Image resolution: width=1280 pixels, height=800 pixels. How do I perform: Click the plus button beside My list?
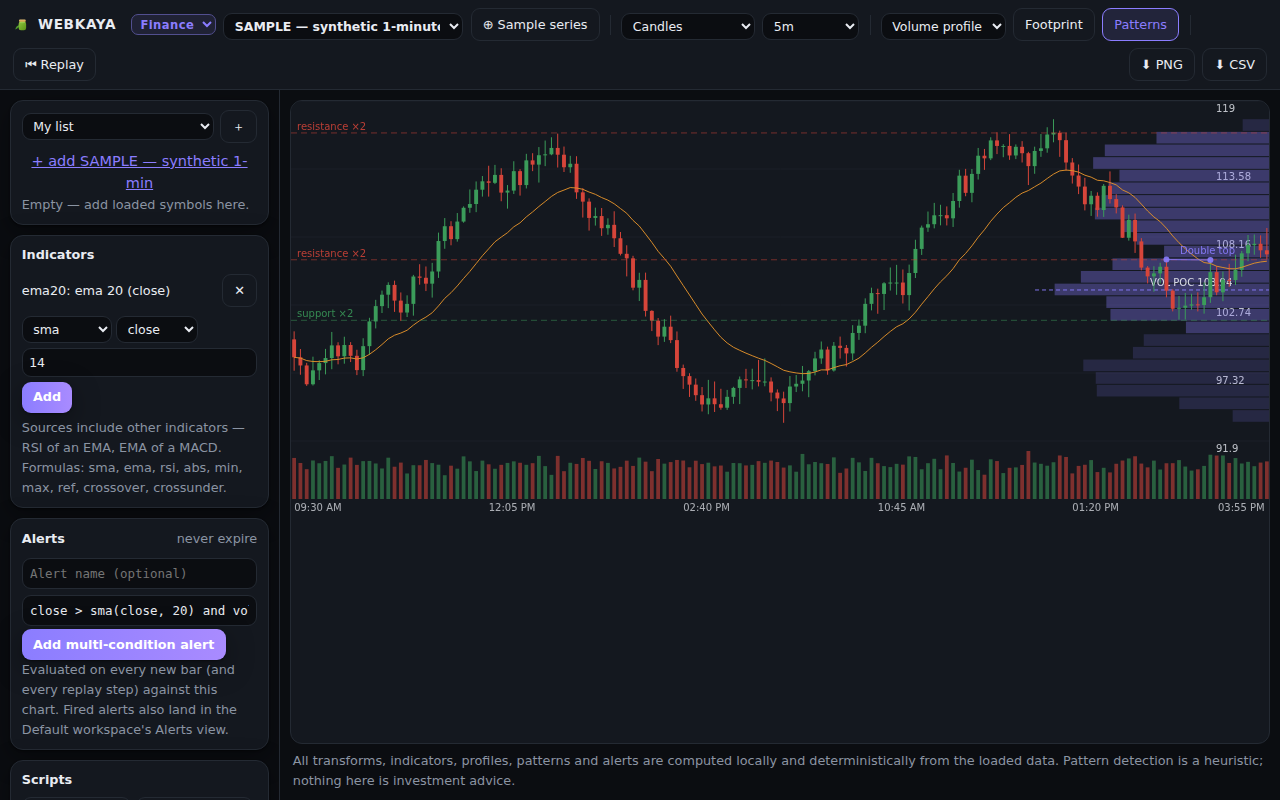click(x=238, y=127)
